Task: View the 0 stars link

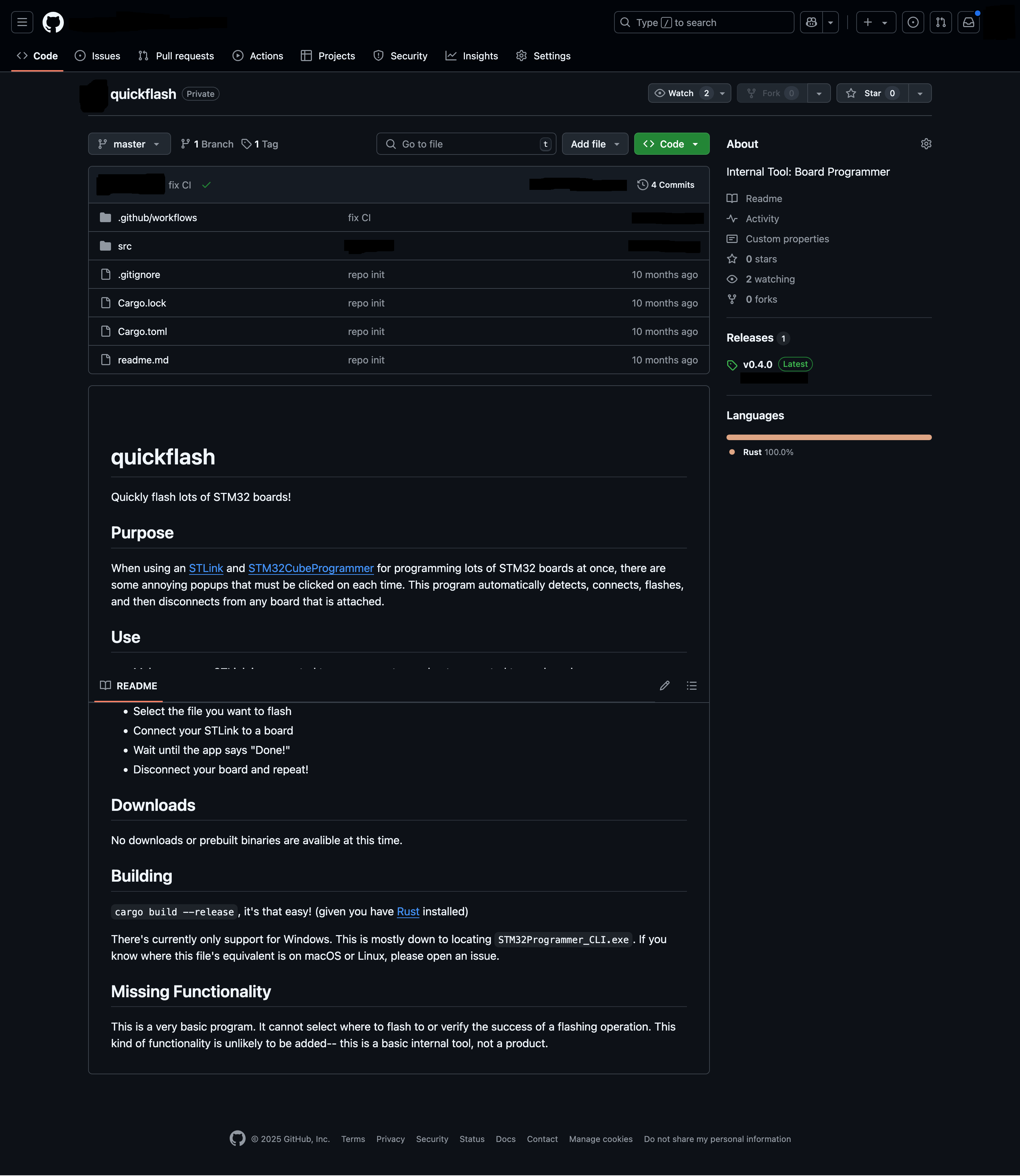Action: coord(752,259)
